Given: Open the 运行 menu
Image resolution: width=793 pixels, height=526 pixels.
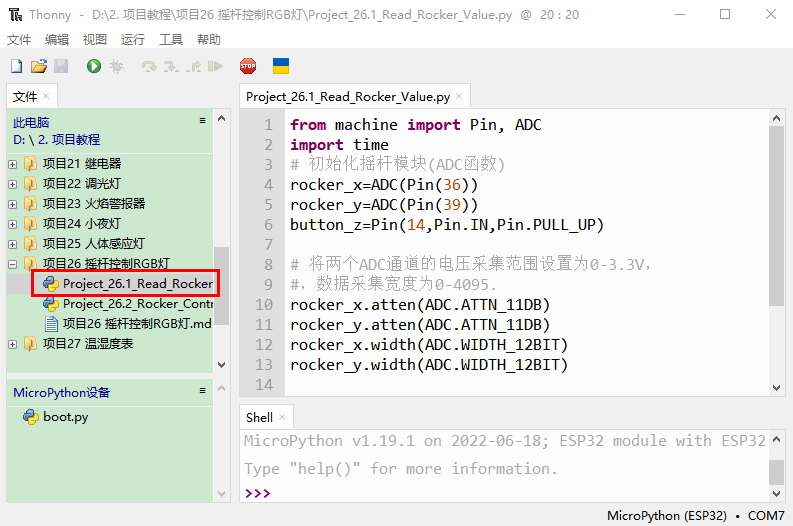Looking at the screenshot, I should pyautogui.click(x=132, y=39).
